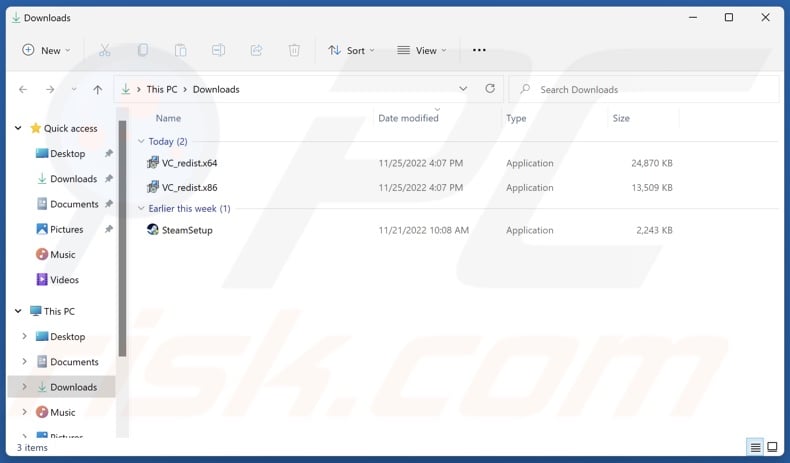Sort by the Size column header
Image resolution: width=790 pixels, height=463 pixels.
coord(621,118)
